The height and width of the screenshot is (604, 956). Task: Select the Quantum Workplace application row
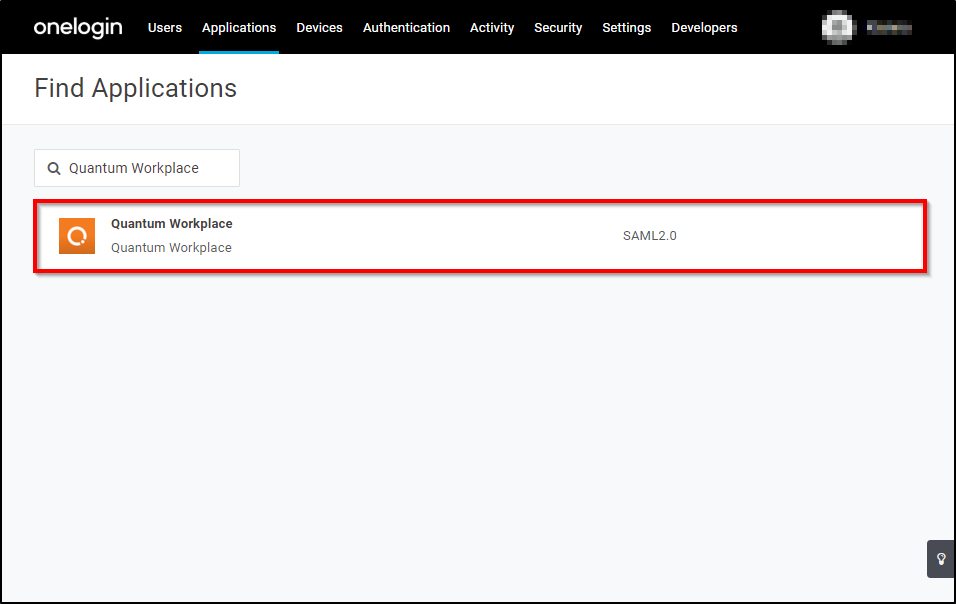(480, 236)
